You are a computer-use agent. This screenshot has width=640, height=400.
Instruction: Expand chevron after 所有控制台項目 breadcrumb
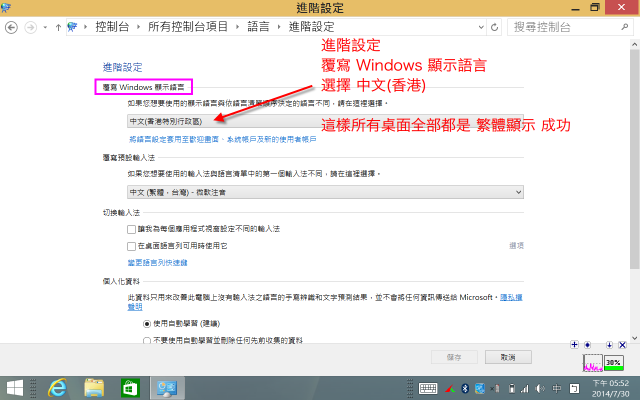[237, 27]
